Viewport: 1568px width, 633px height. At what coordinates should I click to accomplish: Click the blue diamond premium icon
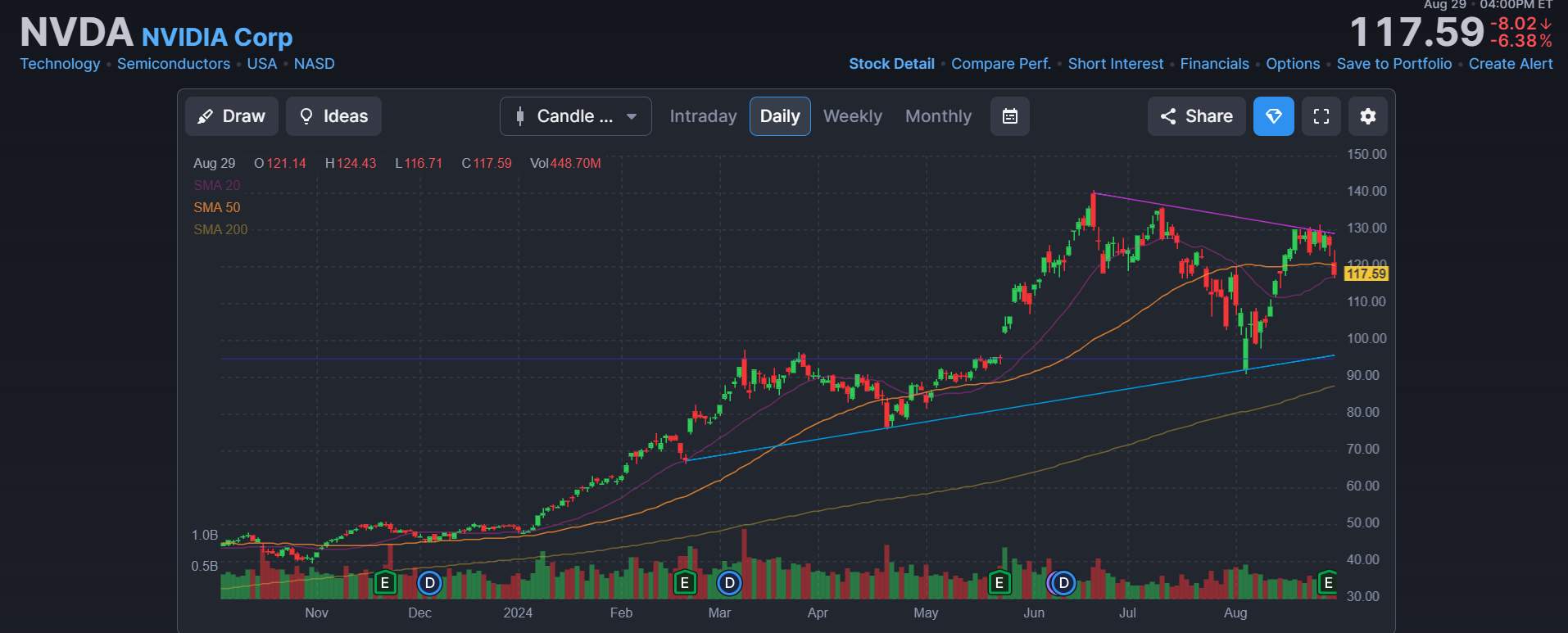[x=1274, y=116]
